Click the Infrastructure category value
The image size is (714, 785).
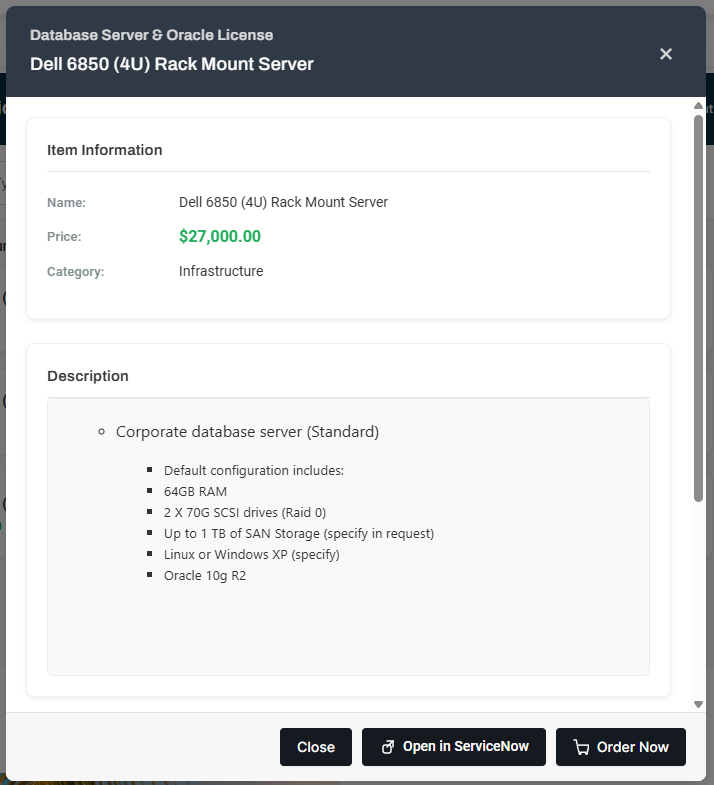pos(221,271)
